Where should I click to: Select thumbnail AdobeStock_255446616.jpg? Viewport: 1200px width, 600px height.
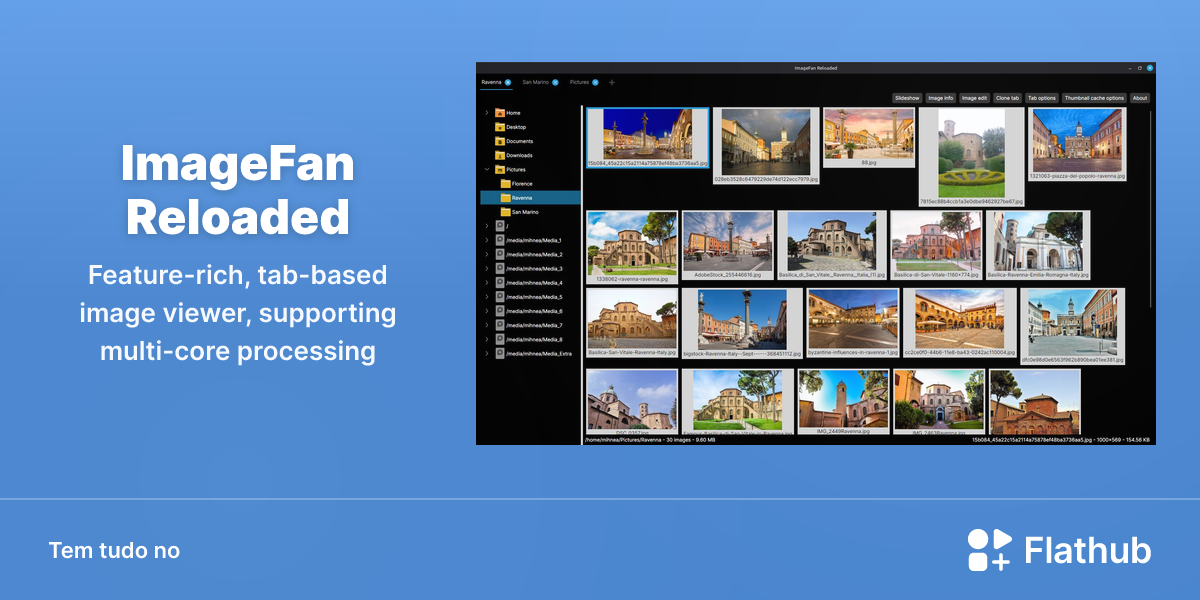click(727, 245)
